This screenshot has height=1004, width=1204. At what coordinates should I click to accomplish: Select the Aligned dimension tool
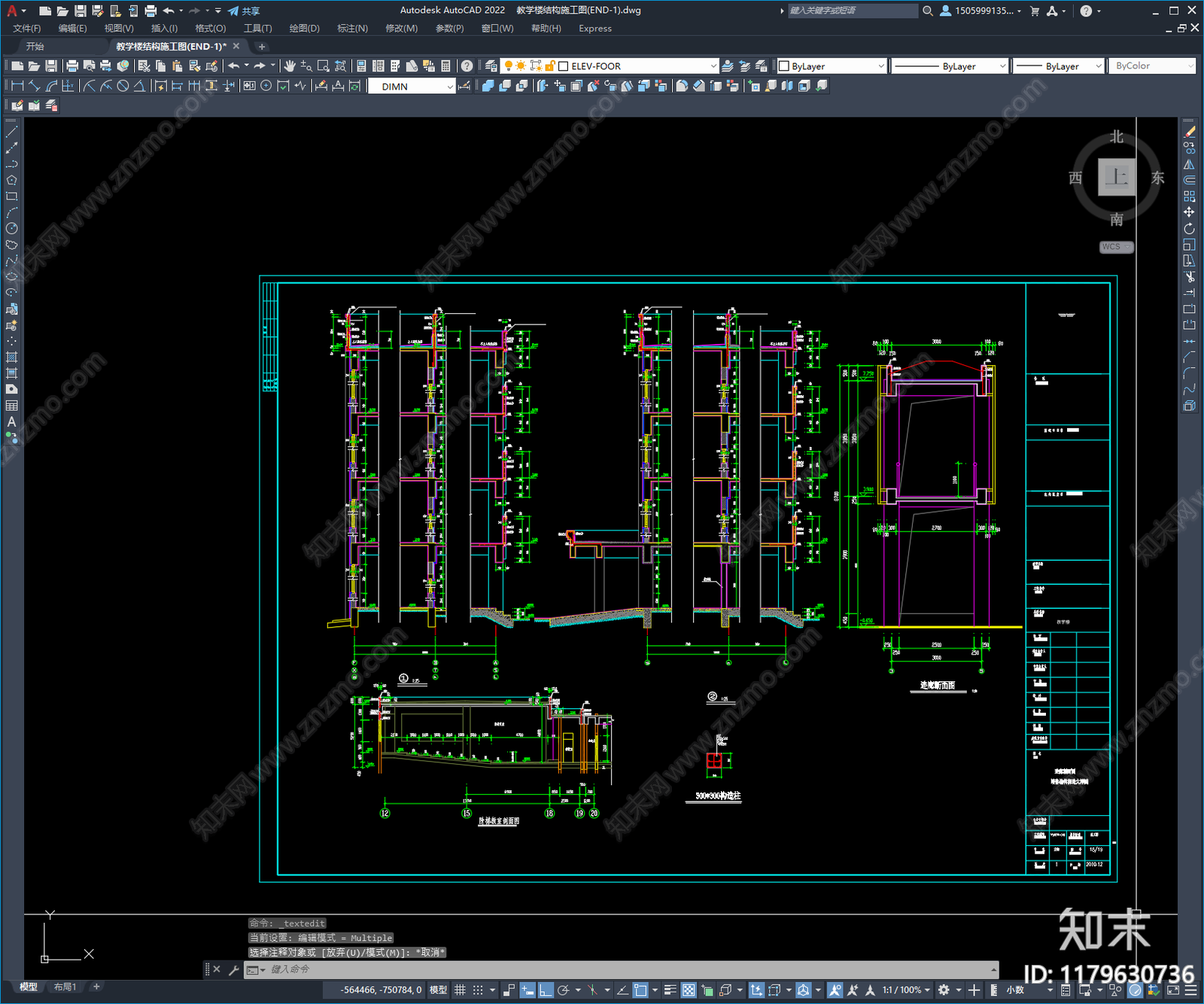[34, 86]
